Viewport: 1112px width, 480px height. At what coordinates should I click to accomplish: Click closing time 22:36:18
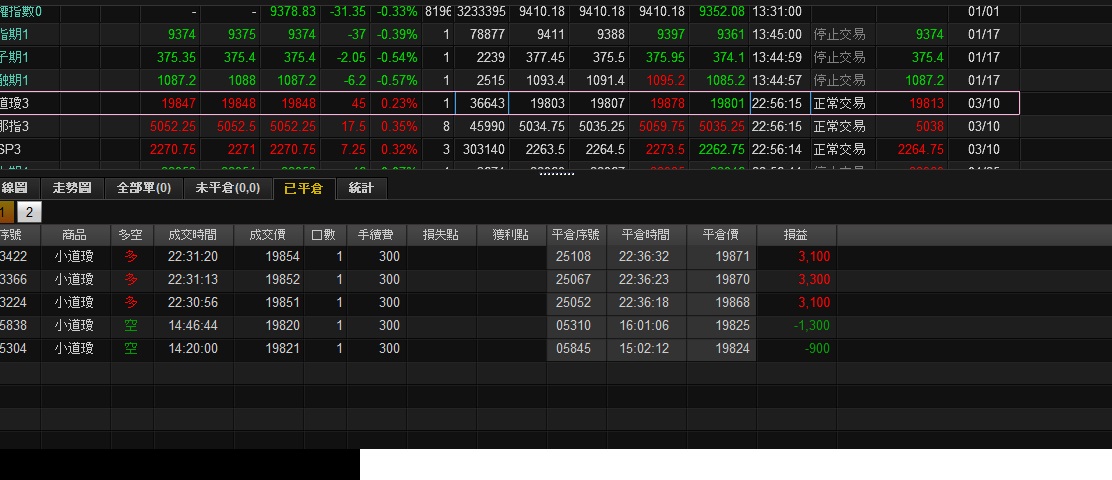pyautogui.click(x=645, y=303)
